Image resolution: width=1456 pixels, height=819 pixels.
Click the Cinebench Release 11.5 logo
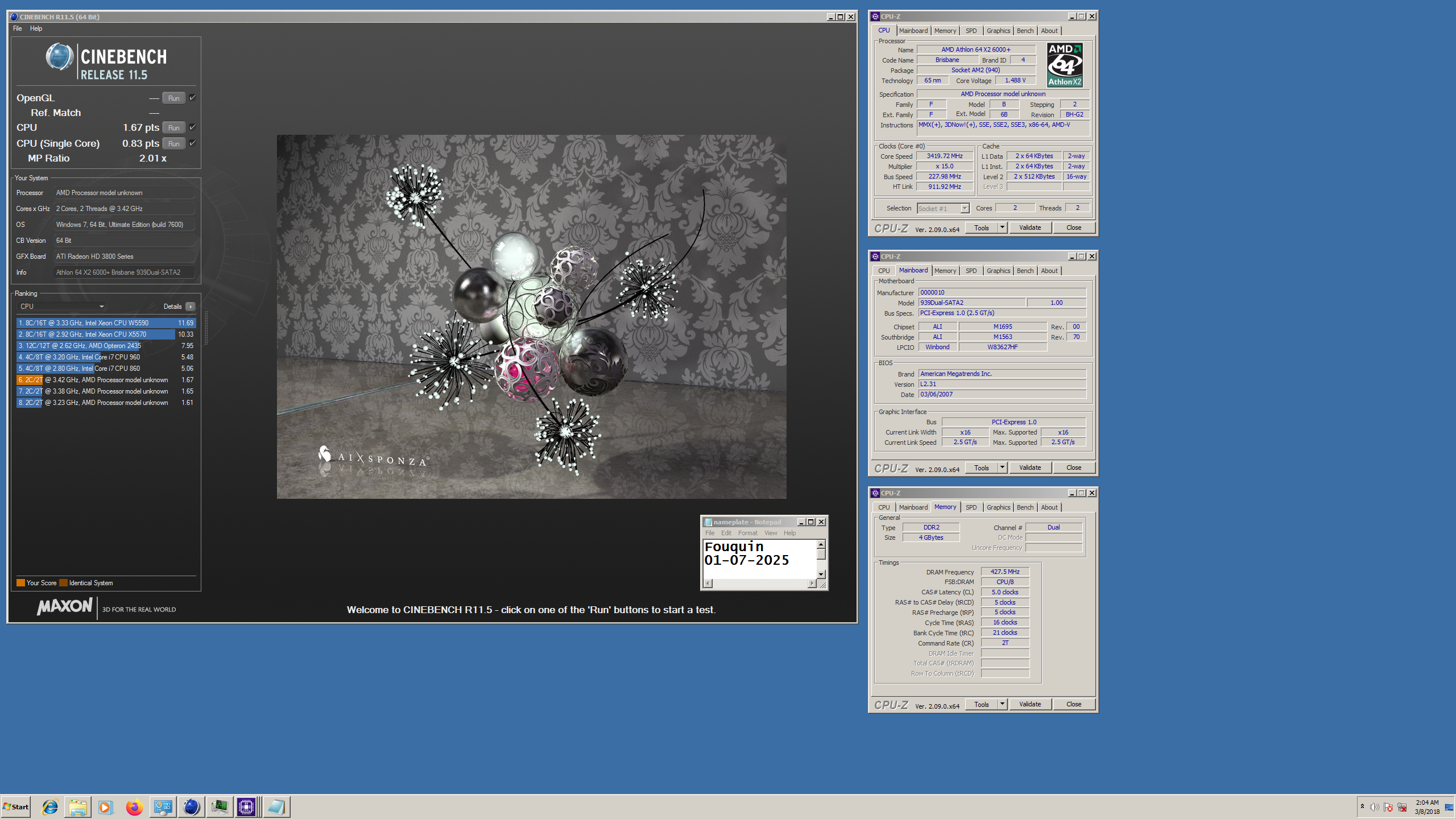tap(106, 61)
